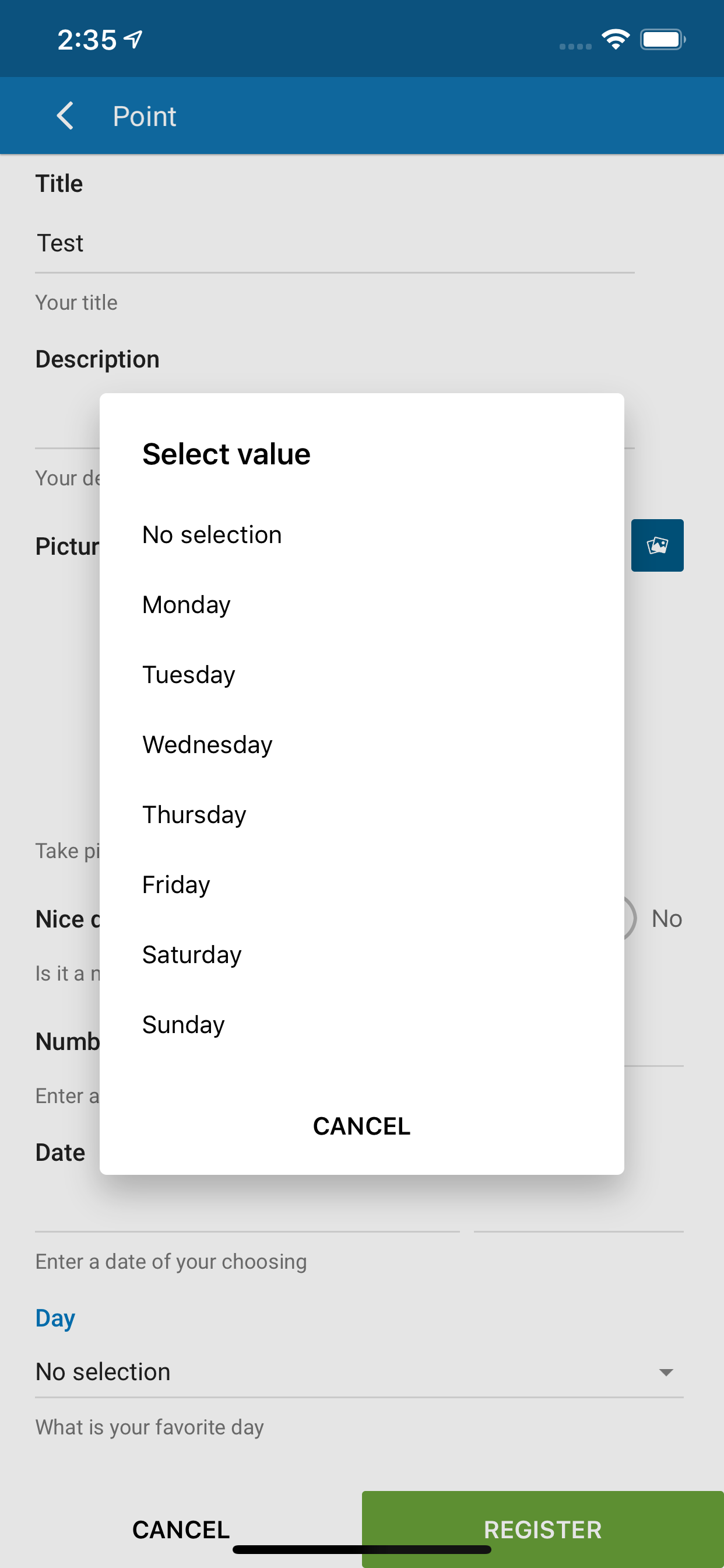This screenshot has width=724, height=1568.
Task: Open the No selection Day combo box
Action: (359, 1372)
